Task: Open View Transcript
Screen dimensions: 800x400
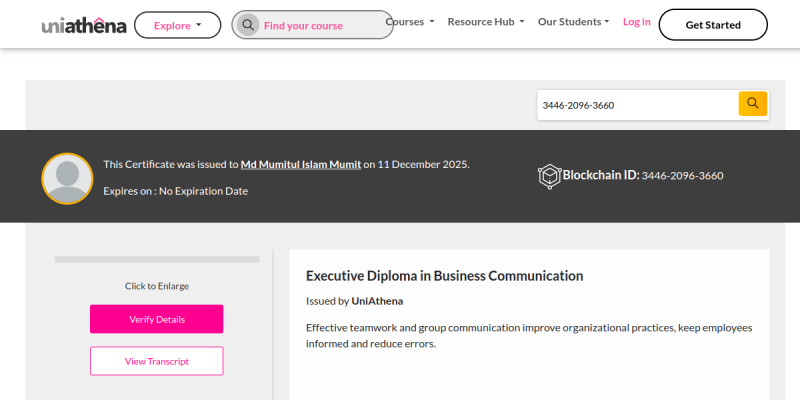Action: tap(157, 361)
